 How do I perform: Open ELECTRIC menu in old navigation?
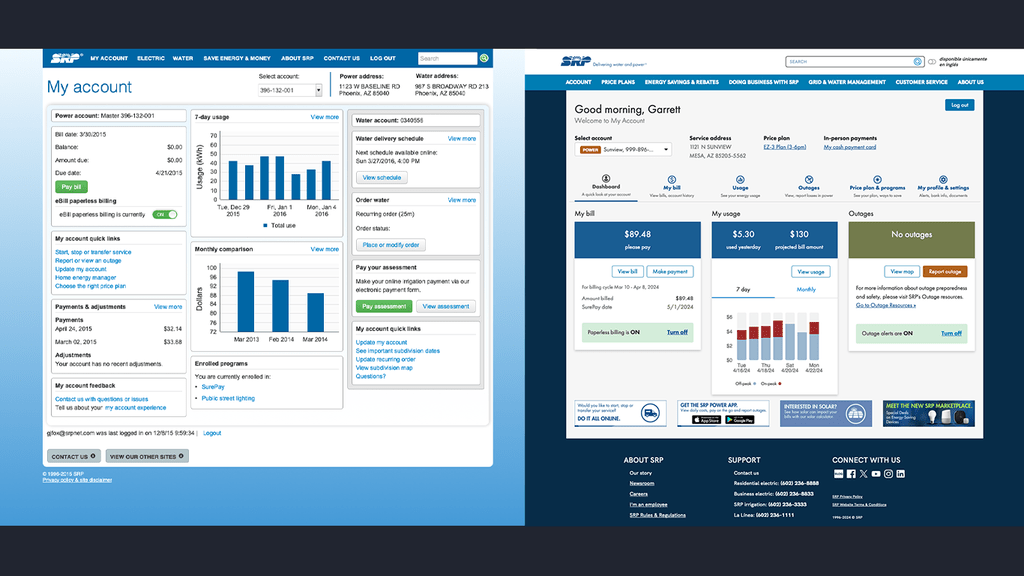pos(151,58)
